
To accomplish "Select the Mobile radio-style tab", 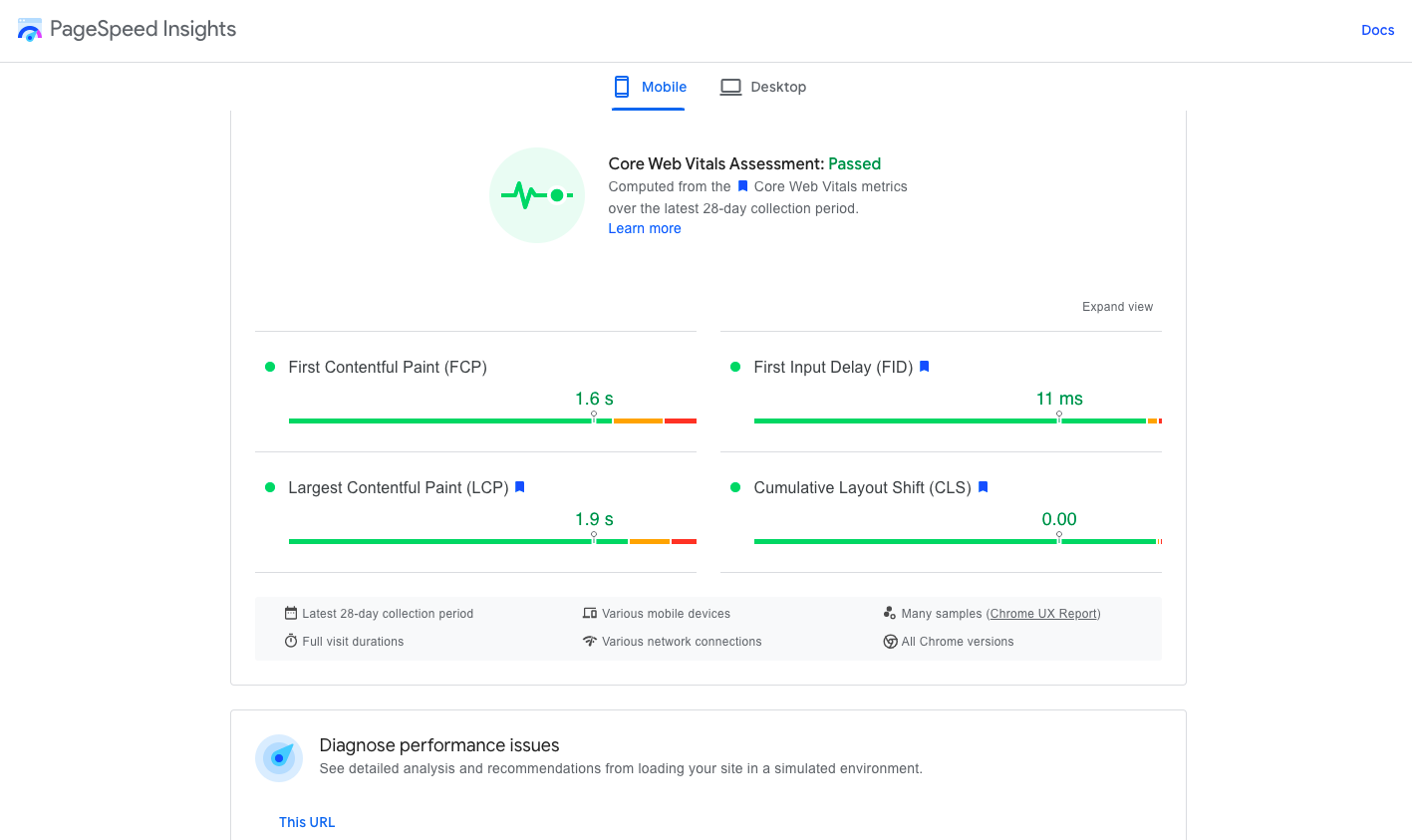I will coord(649,87).
